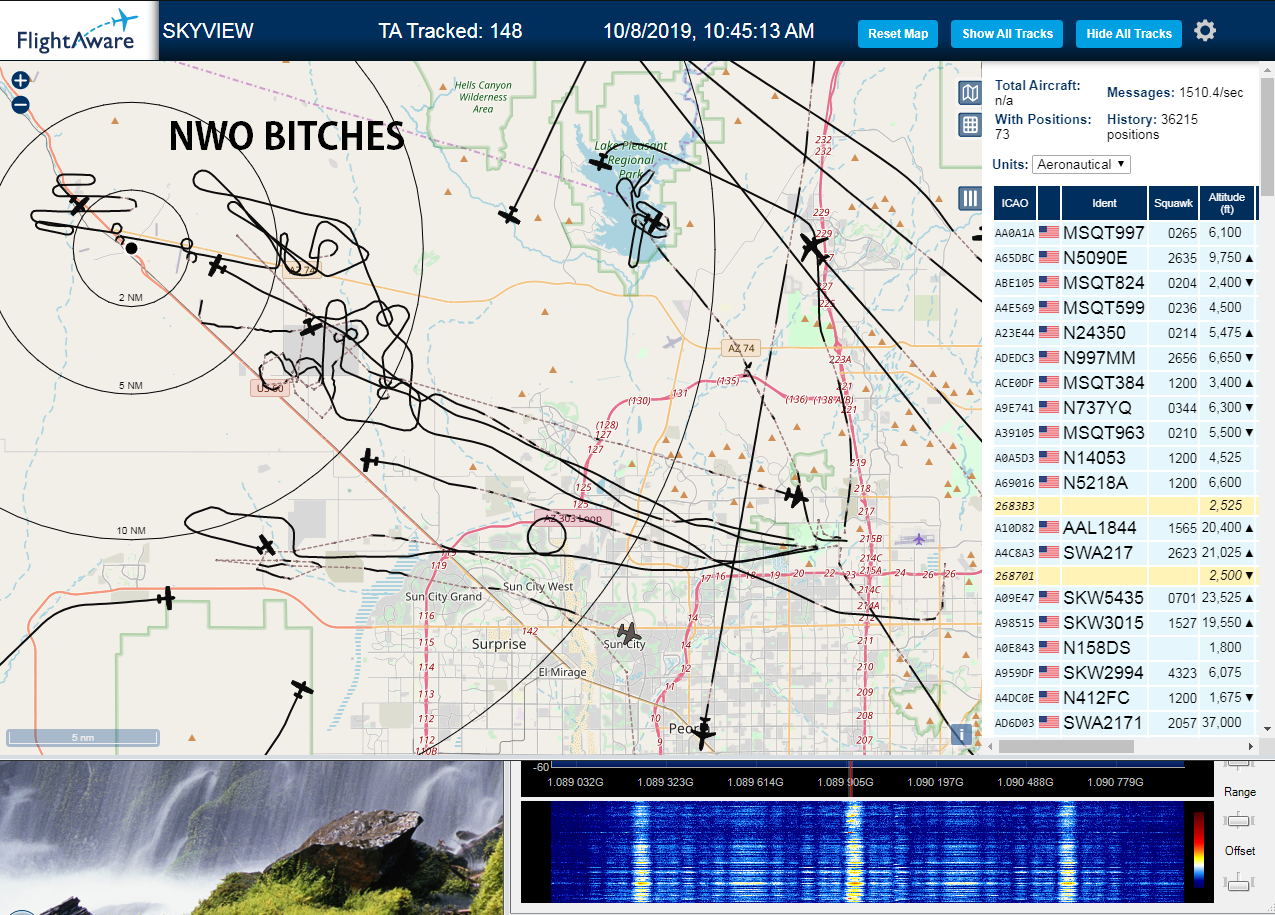Zoom out of the map with minus icon

pos(20,104)
